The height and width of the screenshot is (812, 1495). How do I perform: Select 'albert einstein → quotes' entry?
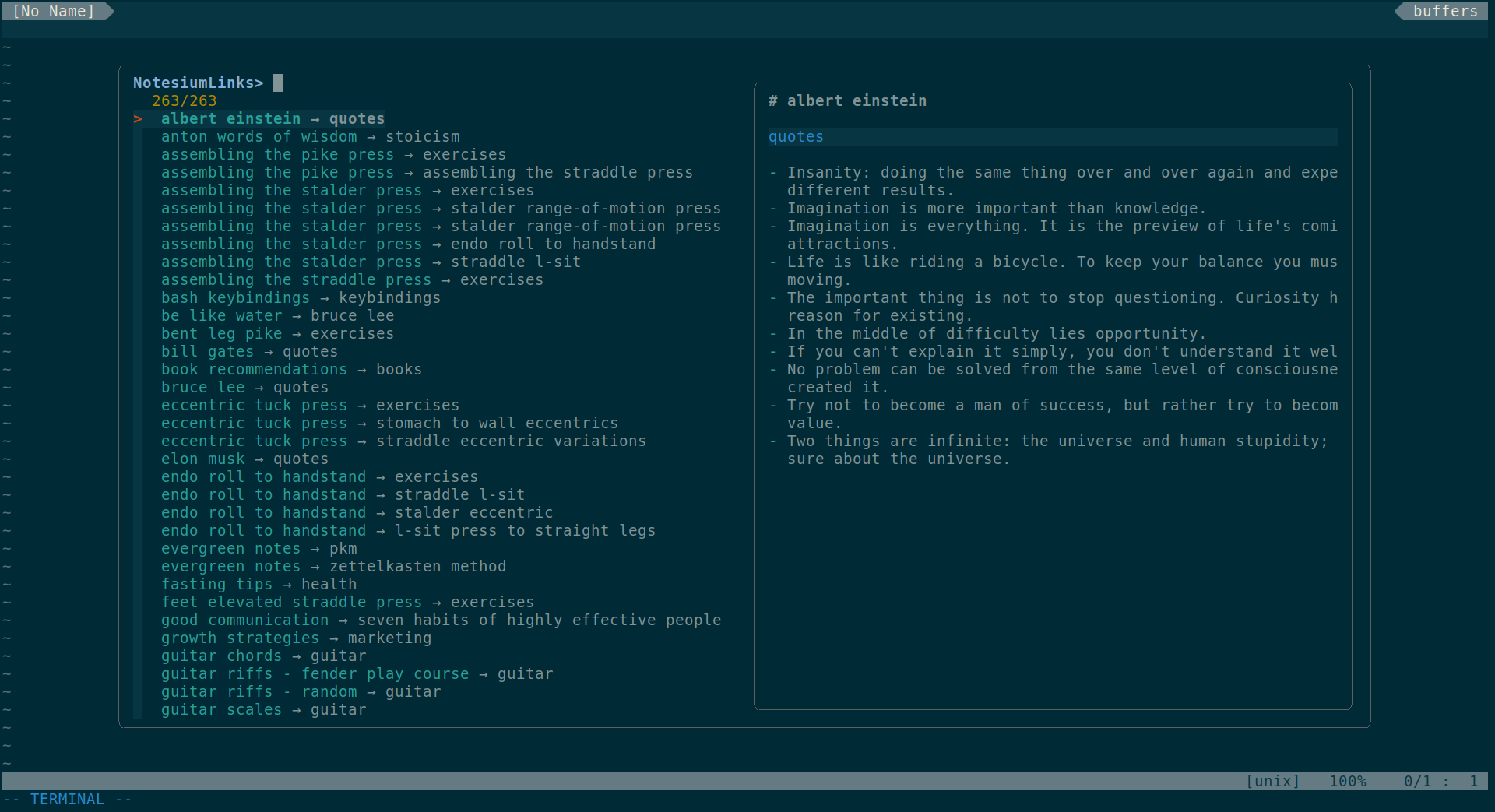coord(273,118)
